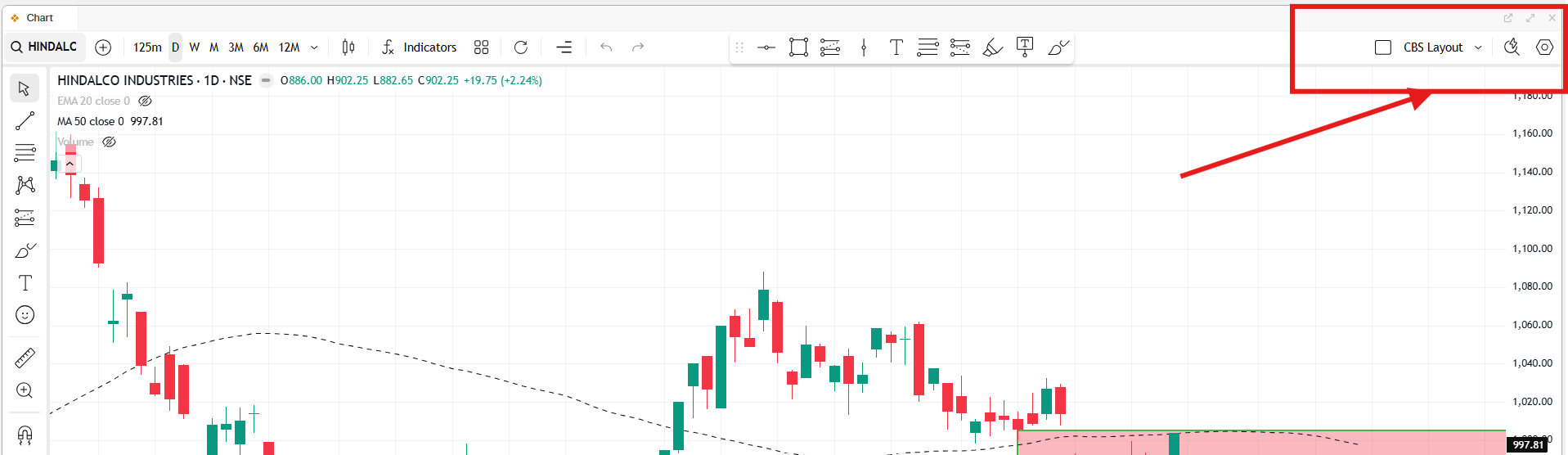Click the 997.81 price label on axis
This screenshot has width=1568, height=455.
(x=1528, y=445)
